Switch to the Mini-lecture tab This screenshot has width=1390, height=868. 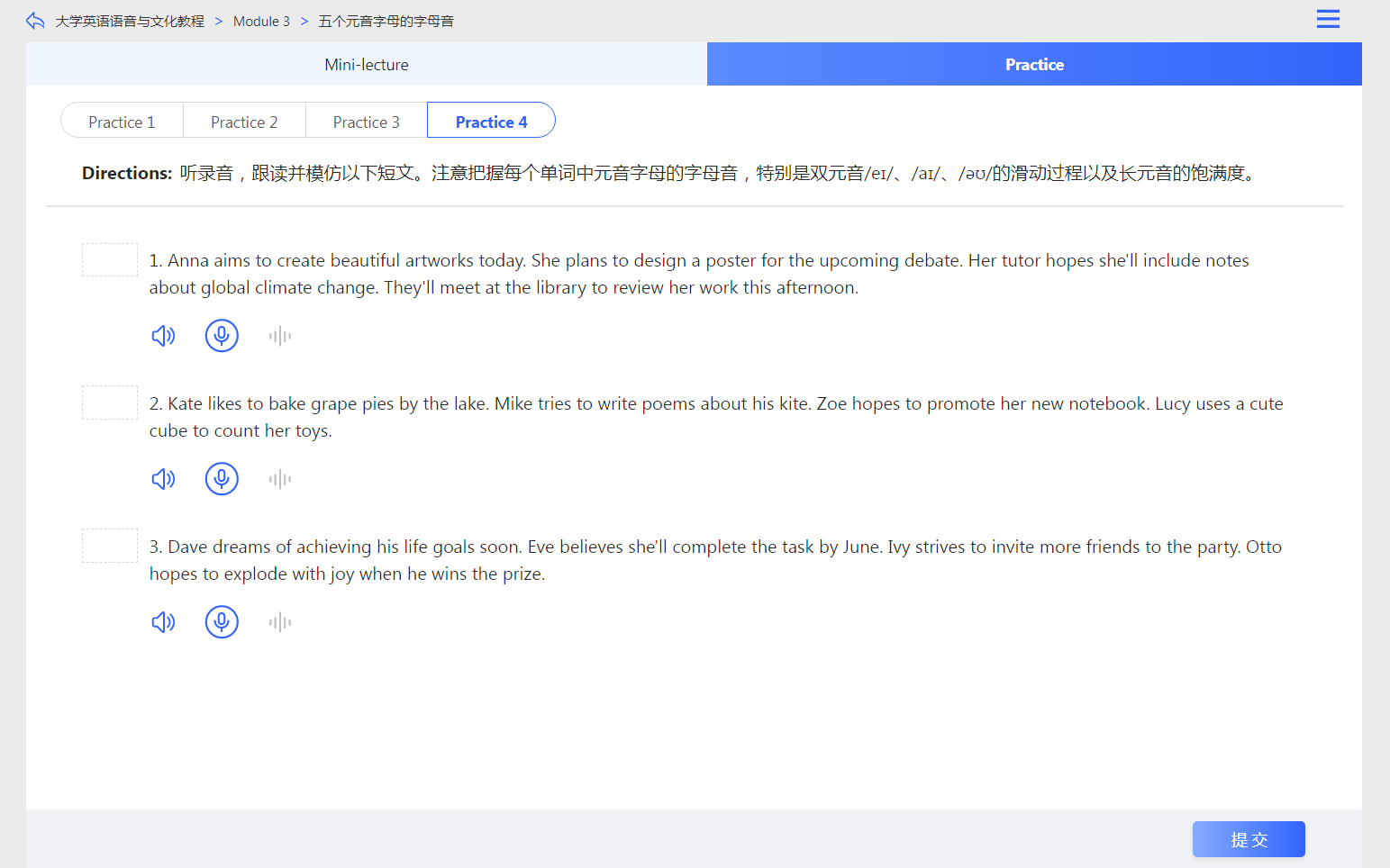pos(366,65)
